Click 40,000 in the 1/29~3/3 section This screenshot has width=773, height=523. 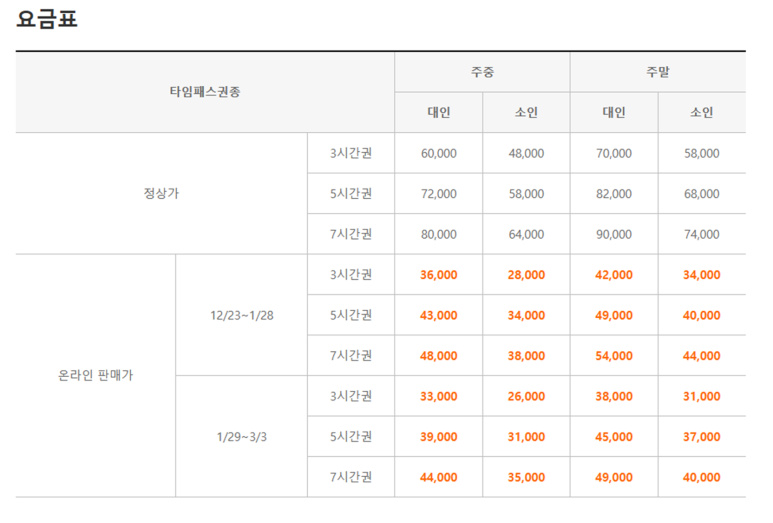(702, 477)
